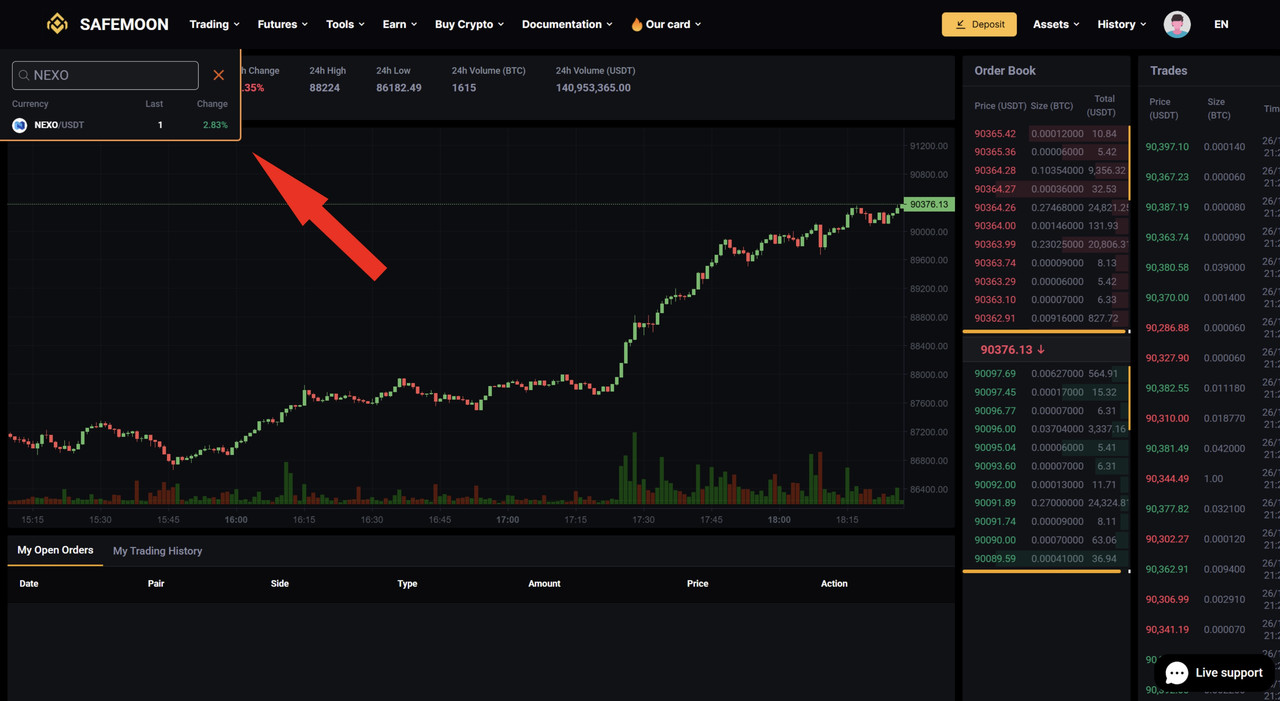Click the Change column header in search
1280x701 pixels.
pos(212,104)
